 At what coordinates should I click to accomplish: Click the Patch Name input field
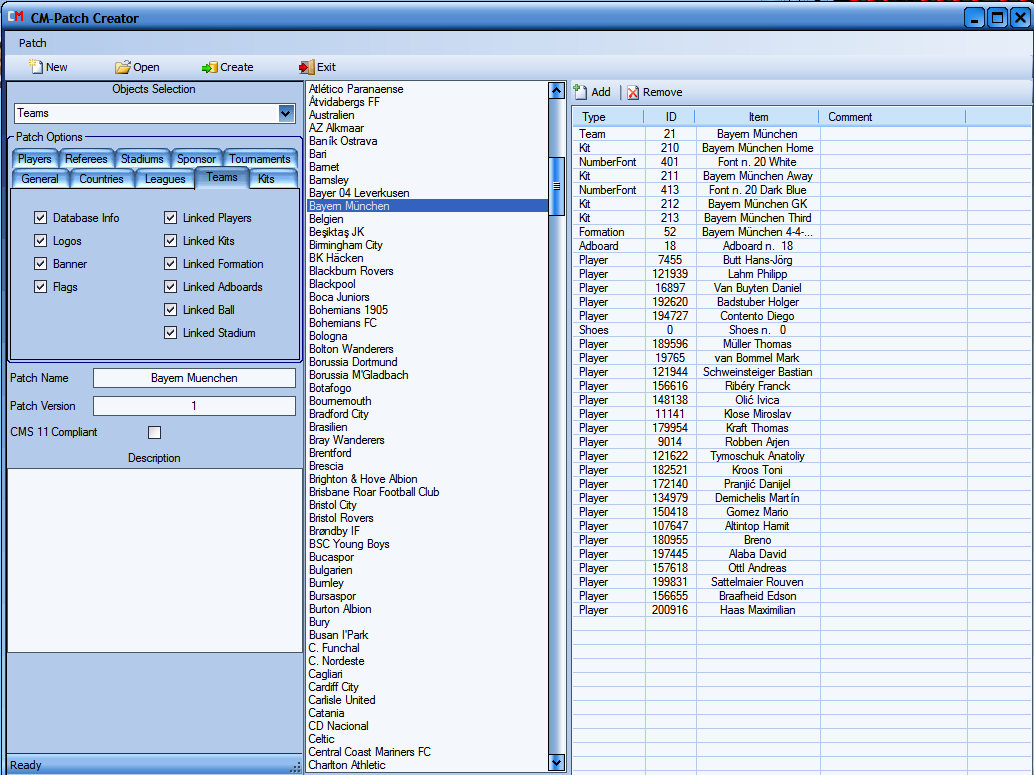[194, 378]
